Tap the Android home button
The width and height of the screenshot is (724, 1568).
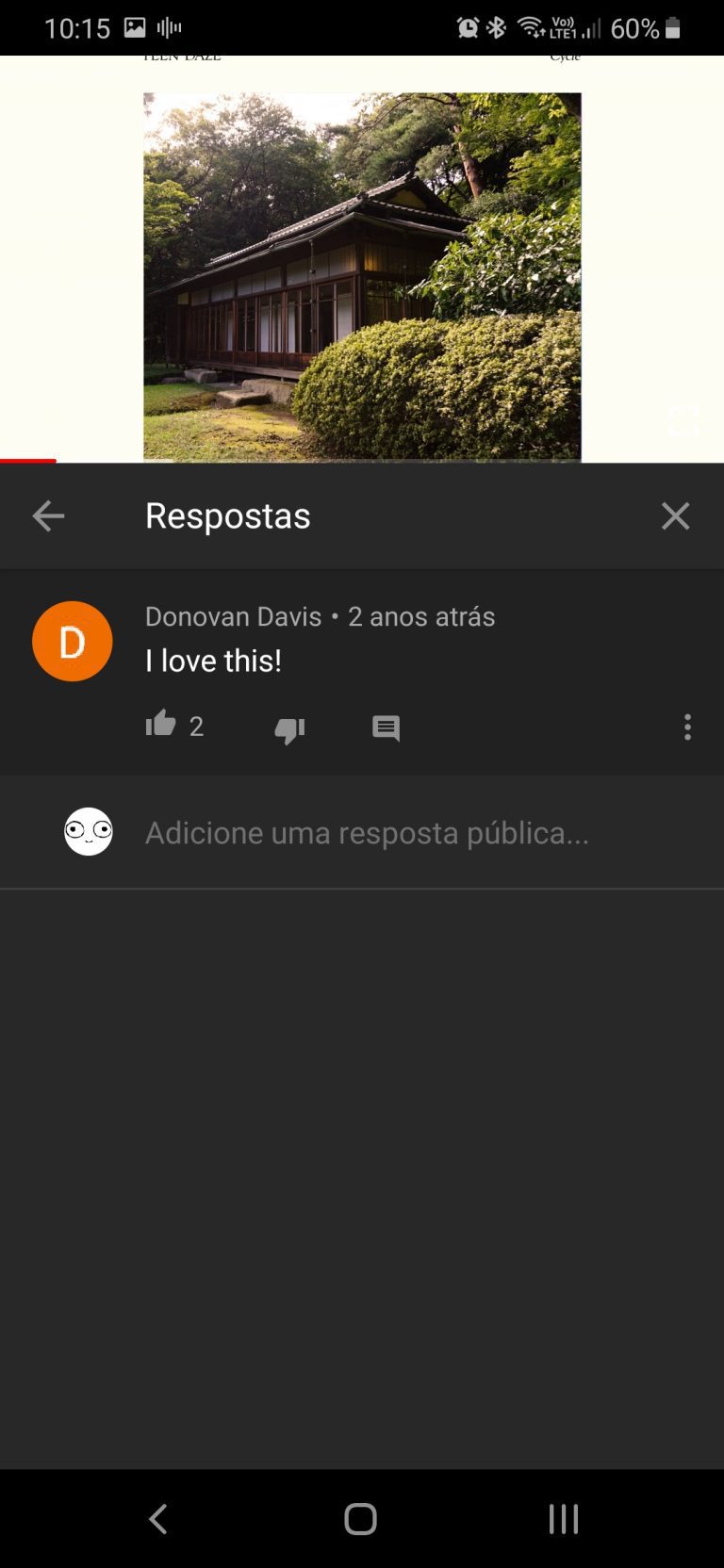360,1518
